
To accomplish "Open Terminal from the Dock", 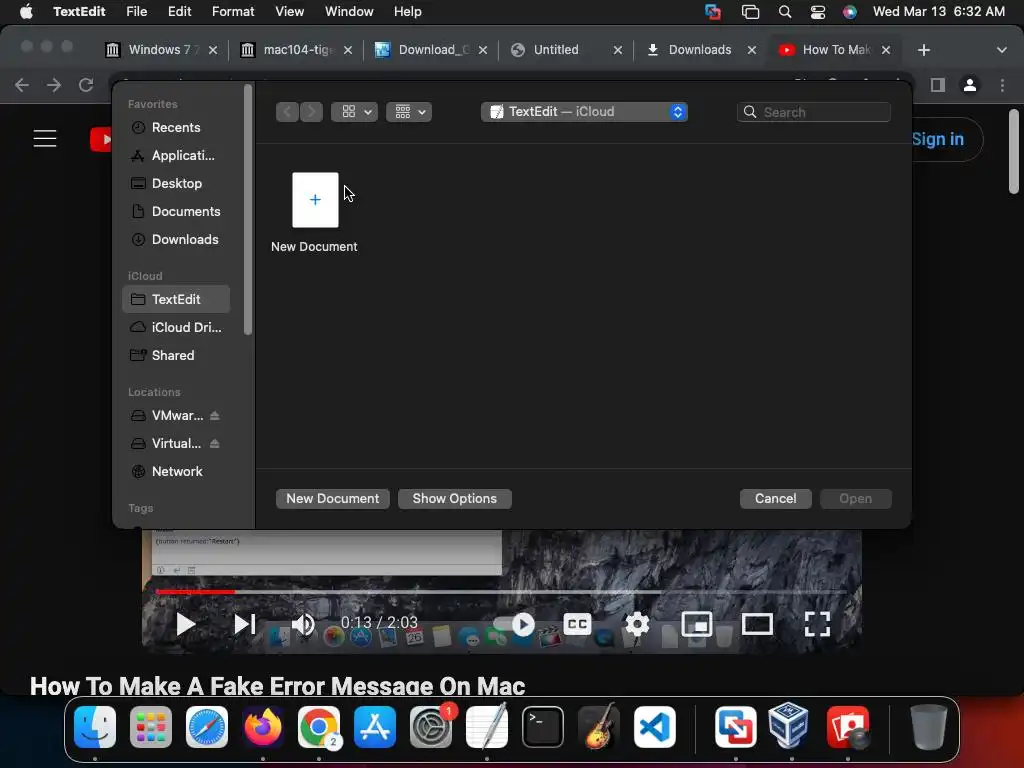I will 543,727.
